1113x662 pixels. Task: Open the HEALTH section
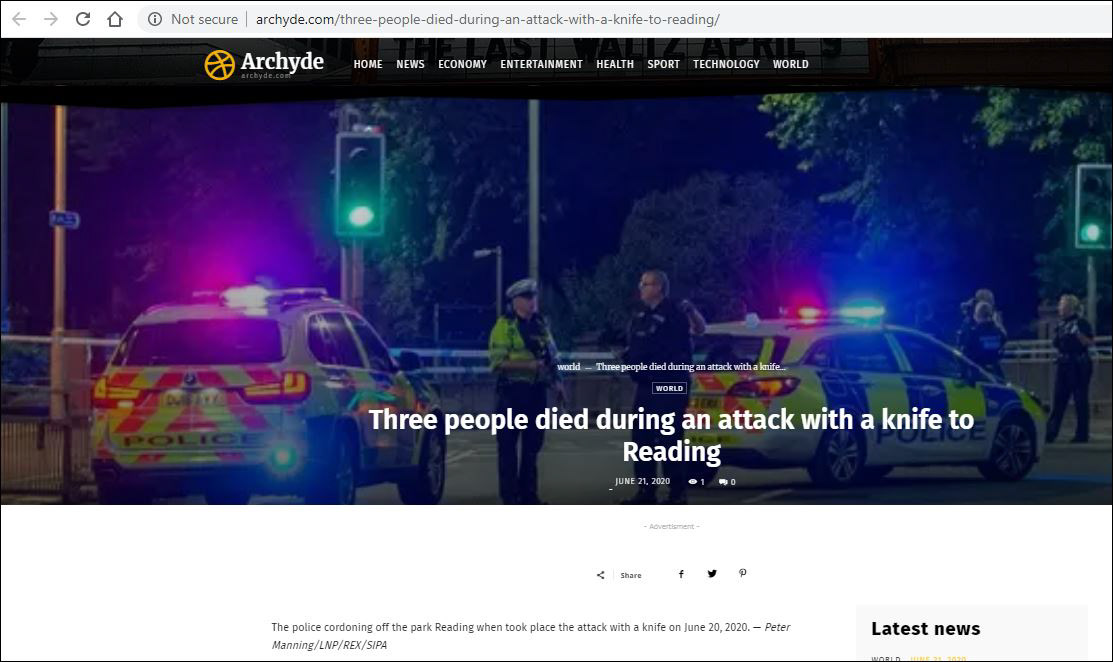click(615, 64)
